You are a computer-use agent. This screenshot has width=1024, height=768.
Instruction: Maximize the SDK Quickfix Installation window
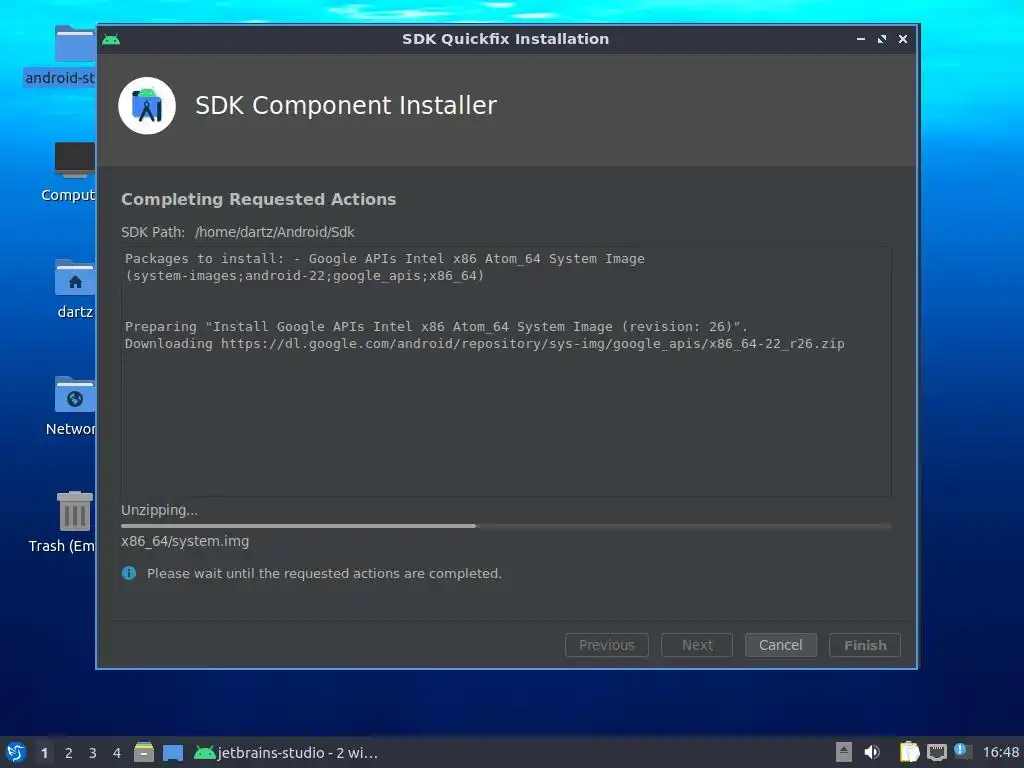[882, 39]
